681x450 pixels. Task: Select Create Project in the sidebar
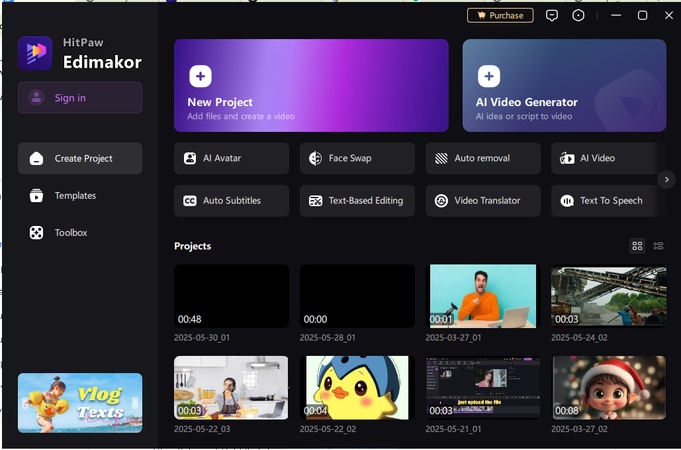click(80, 159)
